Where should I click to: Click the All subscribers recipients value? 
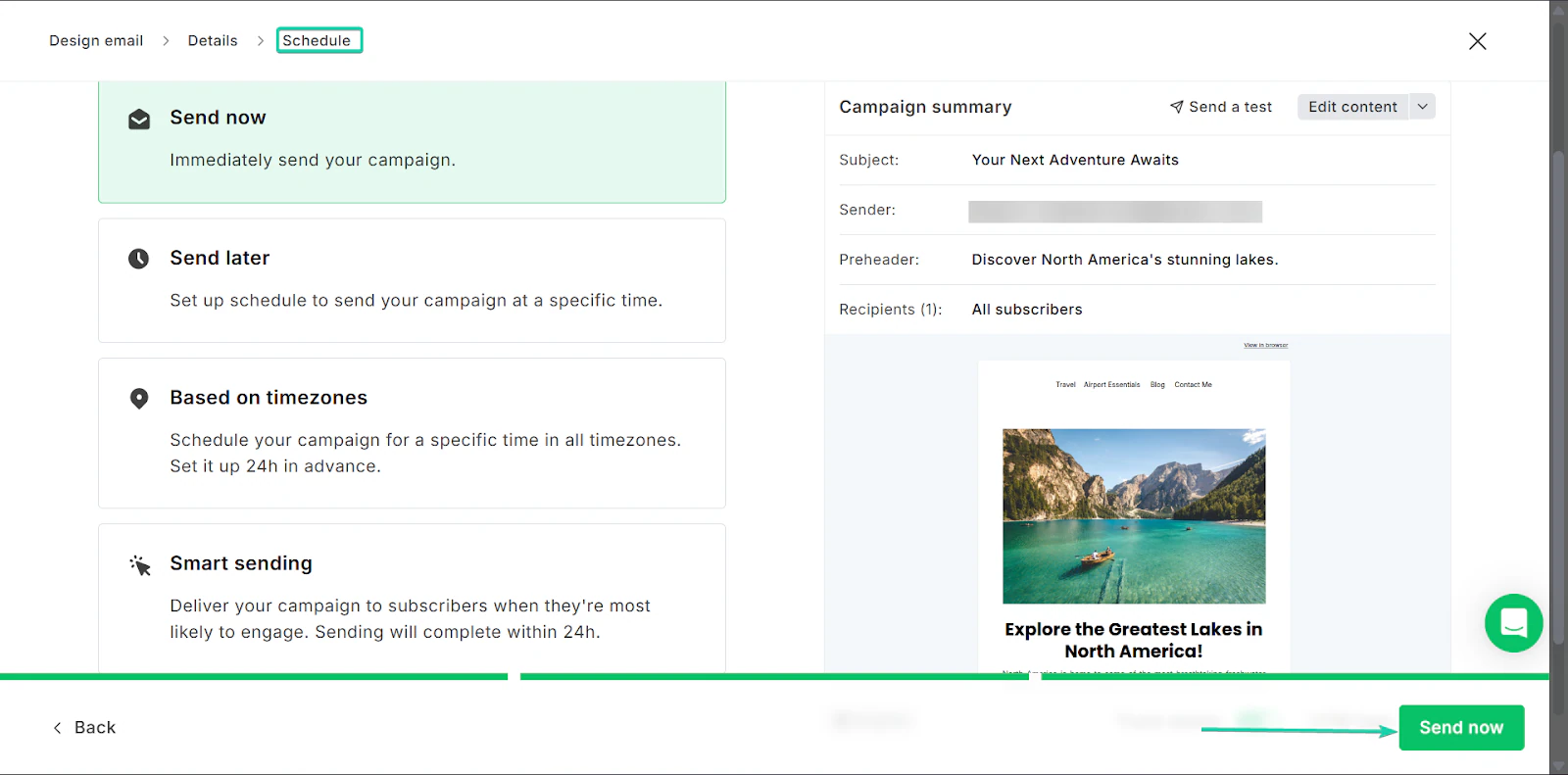1027,310
